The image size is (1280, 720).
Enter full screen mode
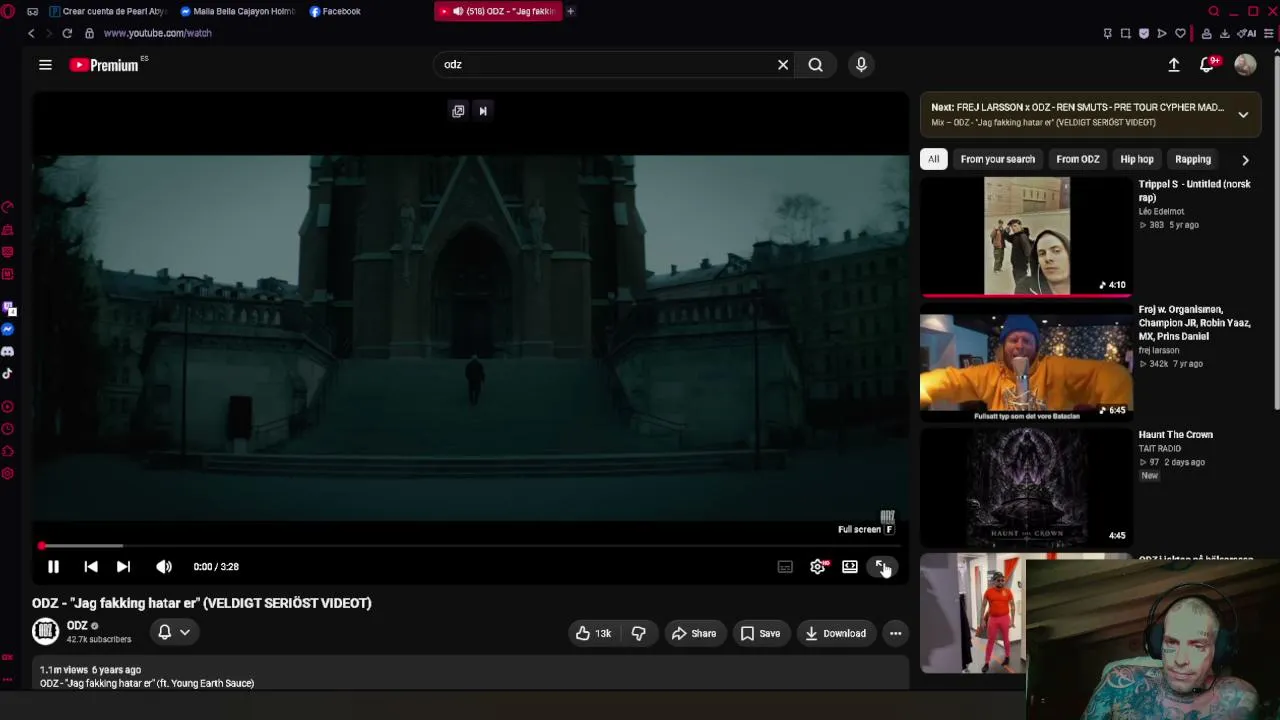coord(882,567)
